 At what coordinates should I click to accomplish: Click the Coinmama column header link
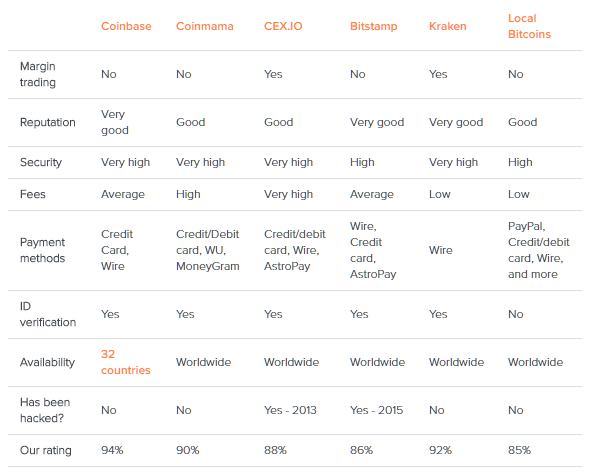point(205,26)
